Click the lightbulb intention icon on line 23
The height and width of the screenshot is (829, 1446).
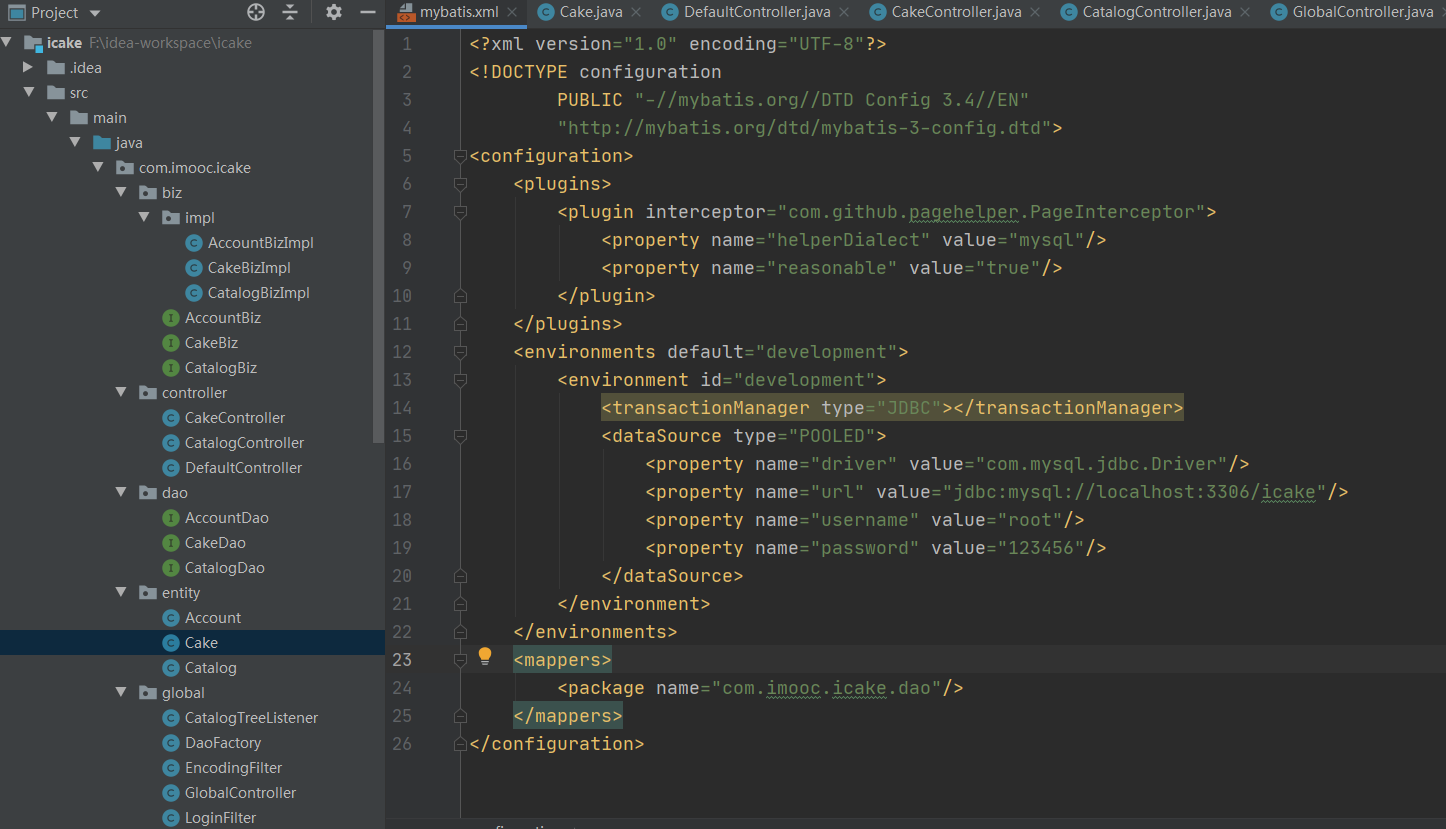point(485,656)
